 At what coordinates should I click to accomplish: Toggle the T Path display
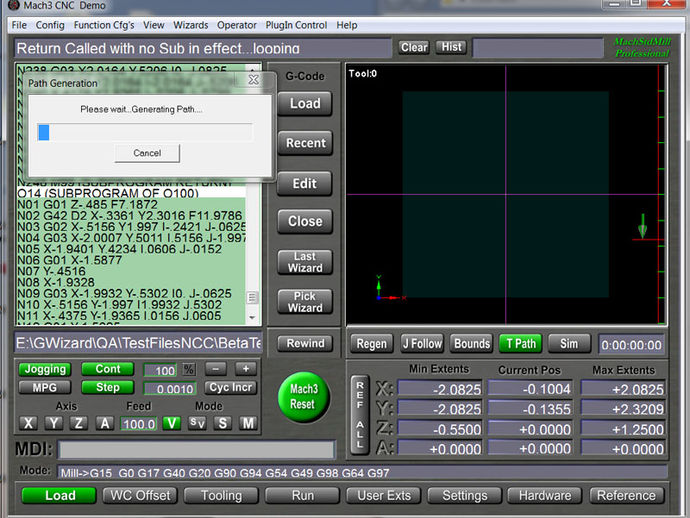[x=521, y=344]
